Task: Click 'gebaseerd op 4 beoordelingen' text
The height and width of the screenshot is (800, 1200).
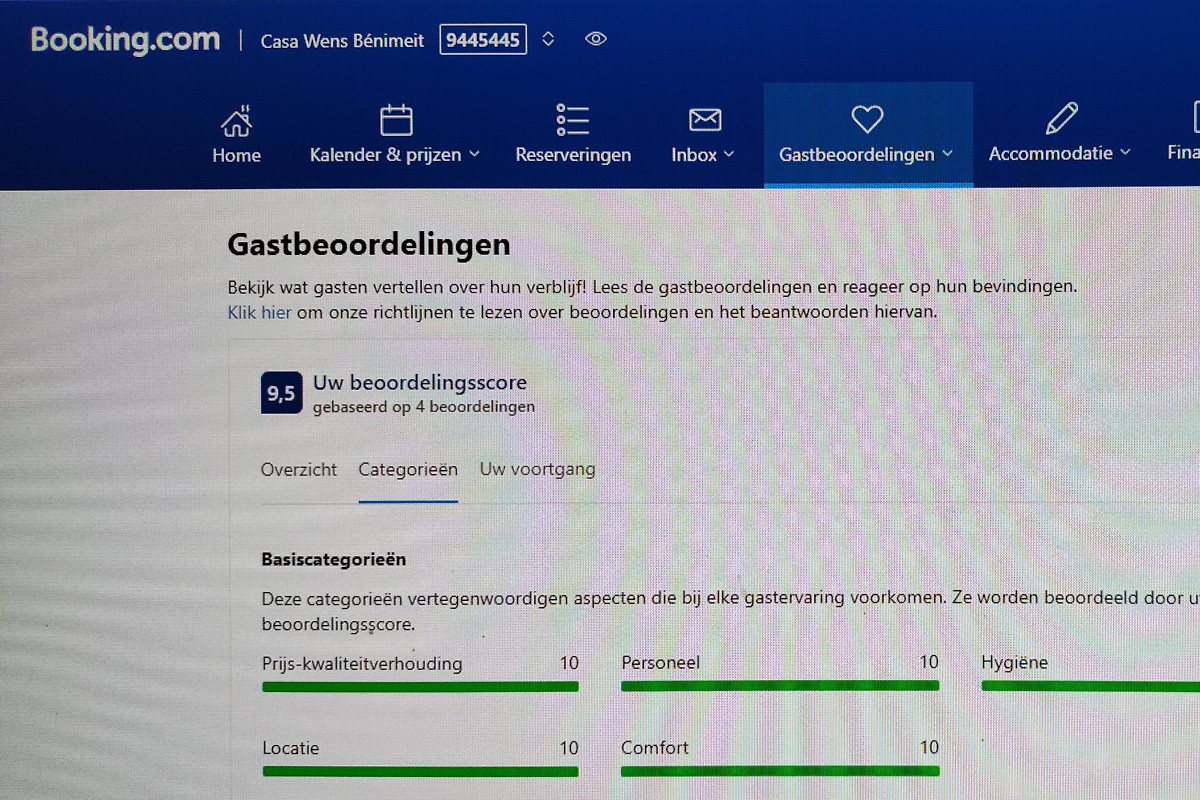Action: coord(424,408)
